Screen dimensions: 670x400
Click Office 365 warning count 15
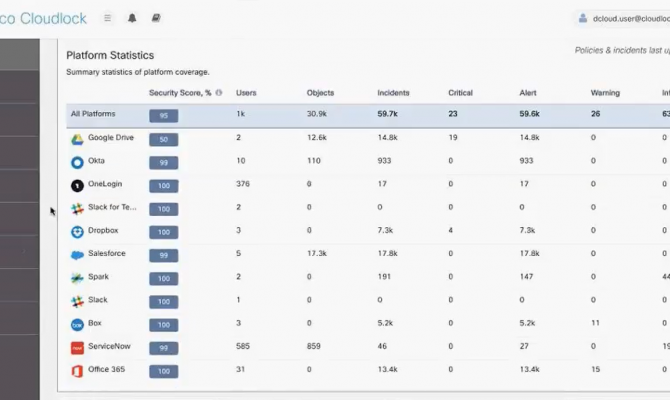[596, 369]
